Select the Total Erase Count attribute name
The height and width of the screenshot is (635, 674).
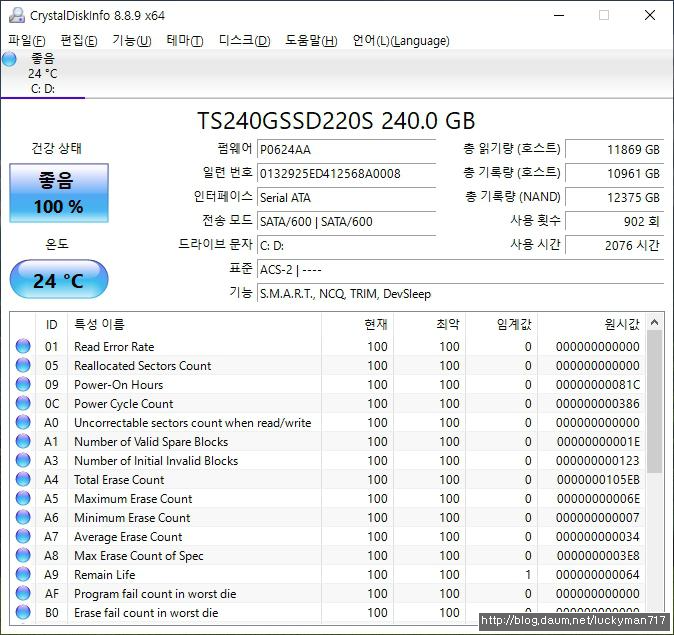(119, 480)
